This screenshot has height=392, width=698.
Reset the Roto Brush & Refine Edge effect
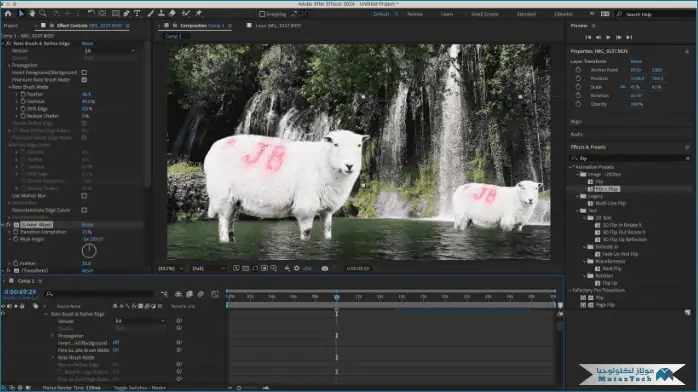click(x=87, y=44)
